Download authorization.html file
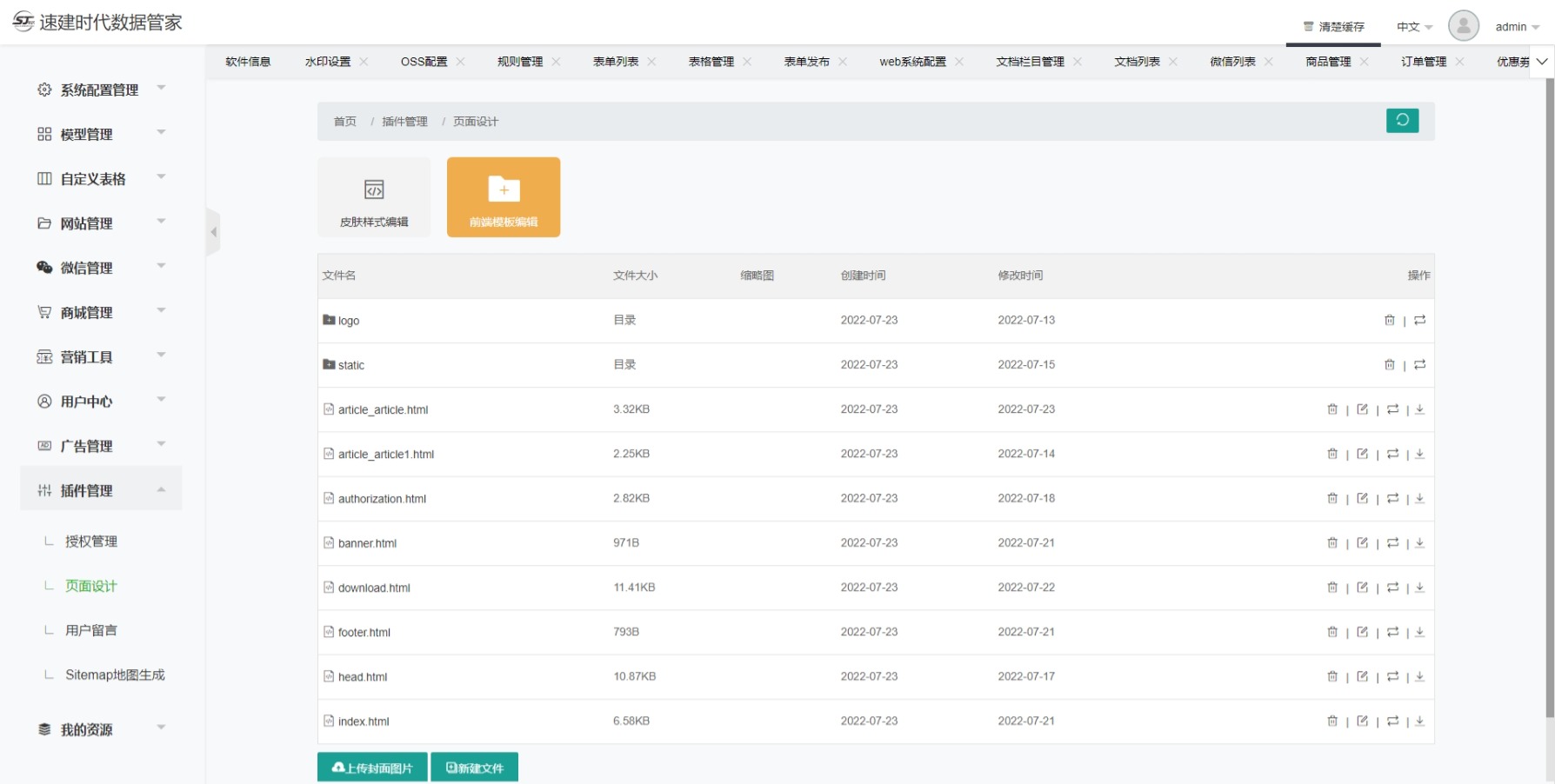The width and height of the screenshot is (1555, 784). pyautogui.click(x=1419, y=498)
